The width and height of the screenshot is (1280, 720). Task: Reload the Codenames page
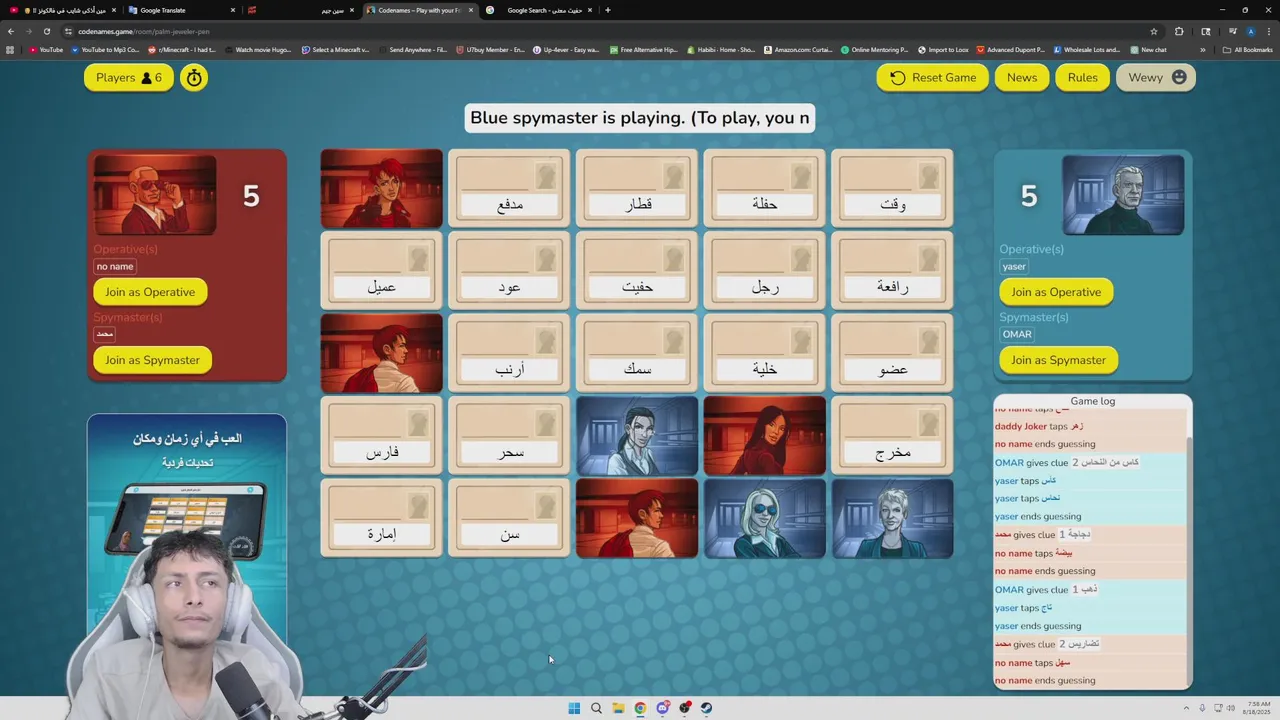pos(46,31)
